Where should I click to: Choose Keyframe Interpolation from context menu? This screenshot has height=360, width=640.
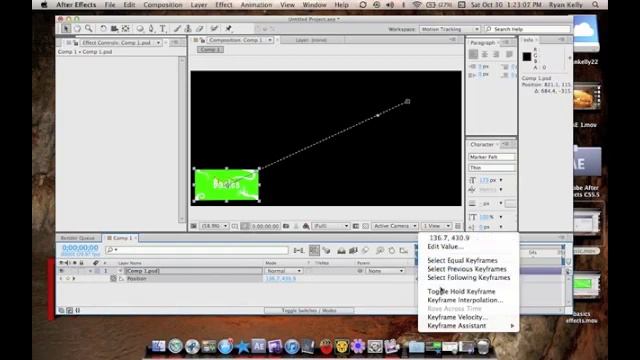coord(465,300)
